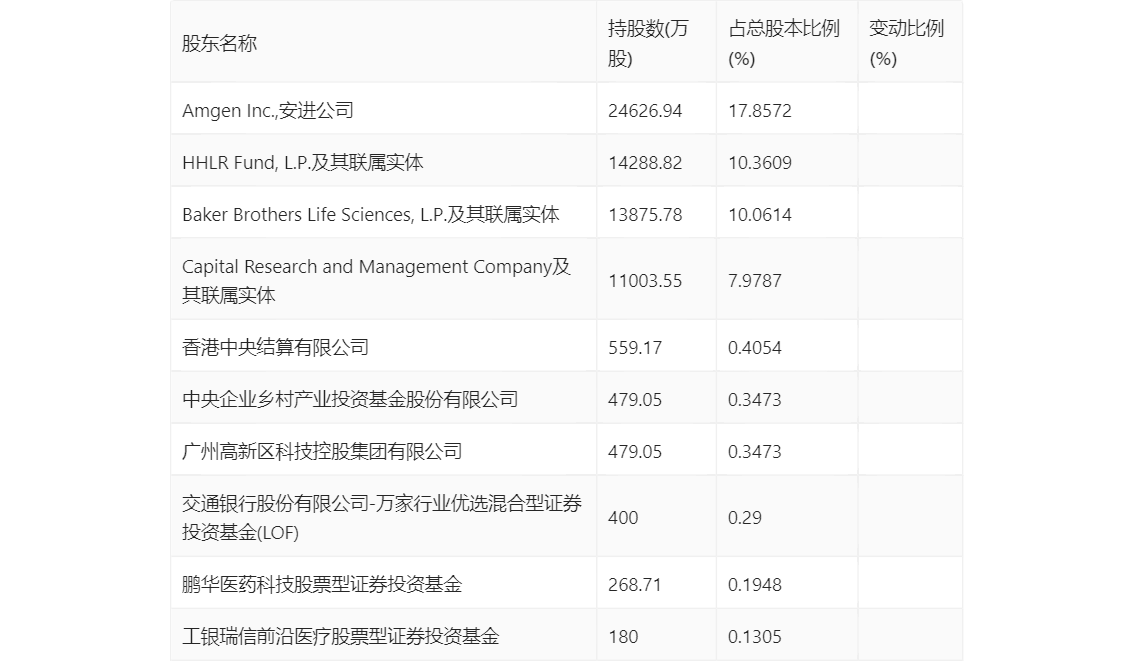Select the 持股数(万股) column header
1134x661 pixels.
tap(648, 43)
